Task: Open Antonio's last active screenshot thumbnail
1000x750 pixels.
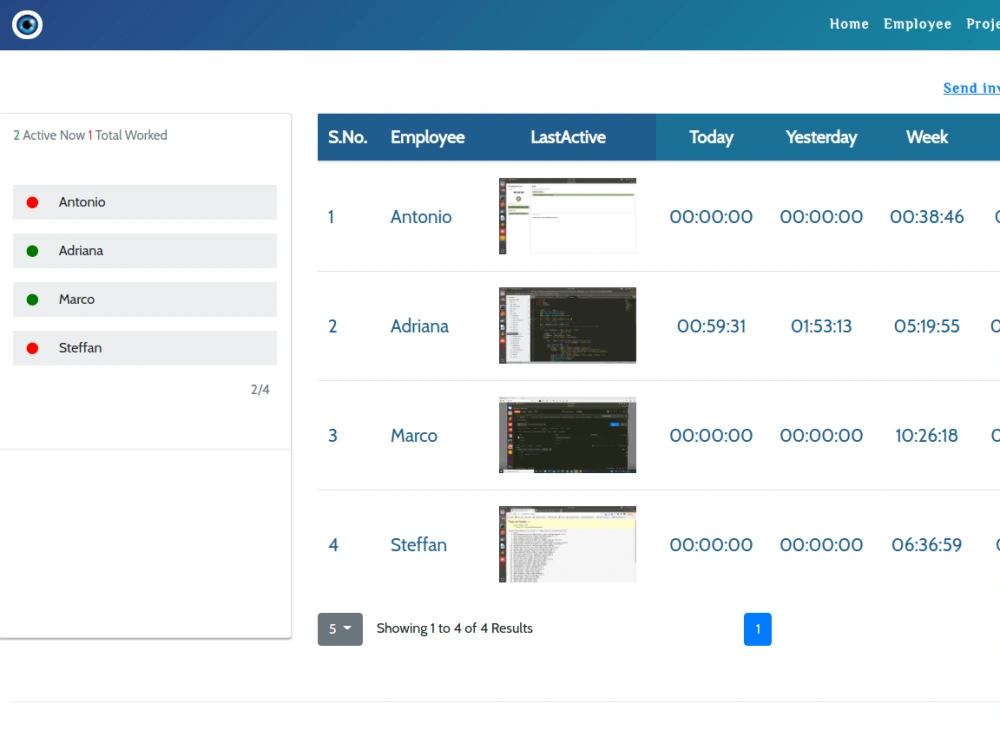Action: click(x=568, y=216)
